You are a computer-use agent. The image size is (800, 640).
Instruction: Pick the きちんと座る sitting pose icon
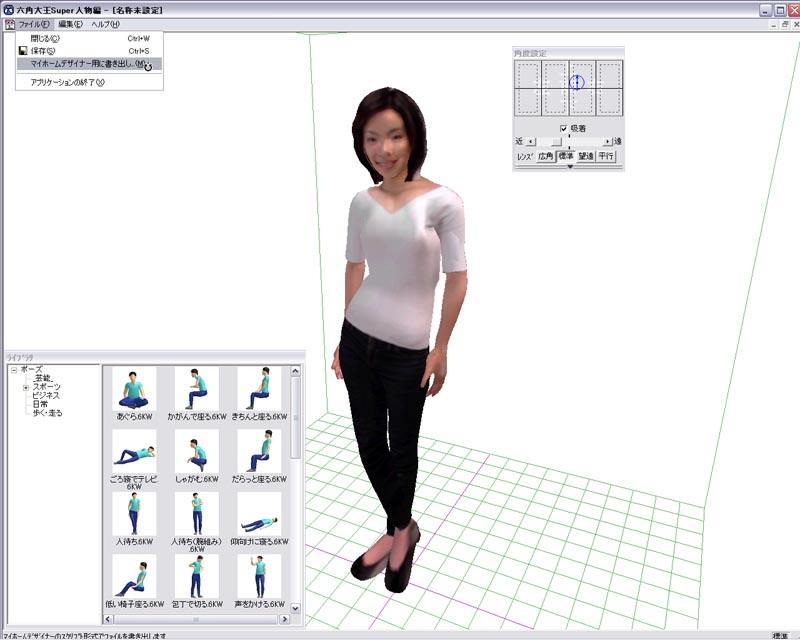click(259, 388)
